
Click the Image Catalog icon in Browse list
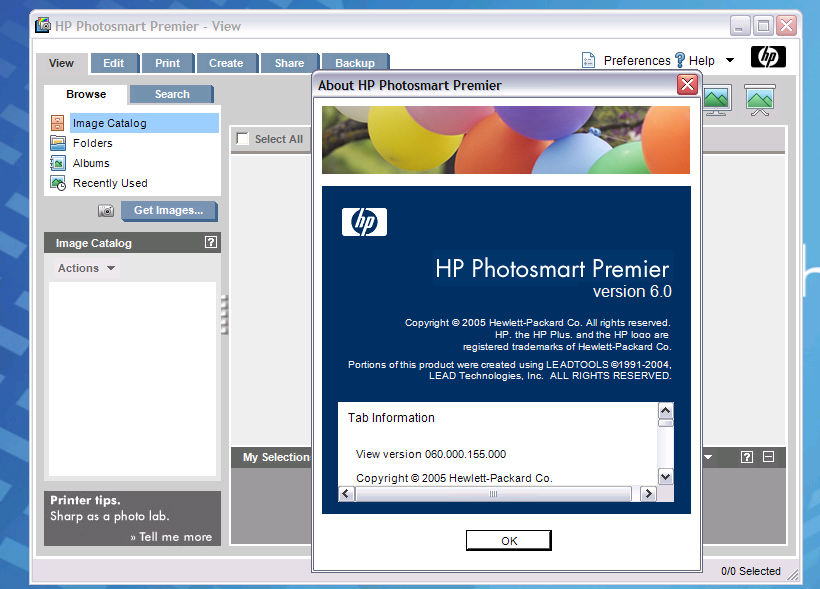point(58,123)
